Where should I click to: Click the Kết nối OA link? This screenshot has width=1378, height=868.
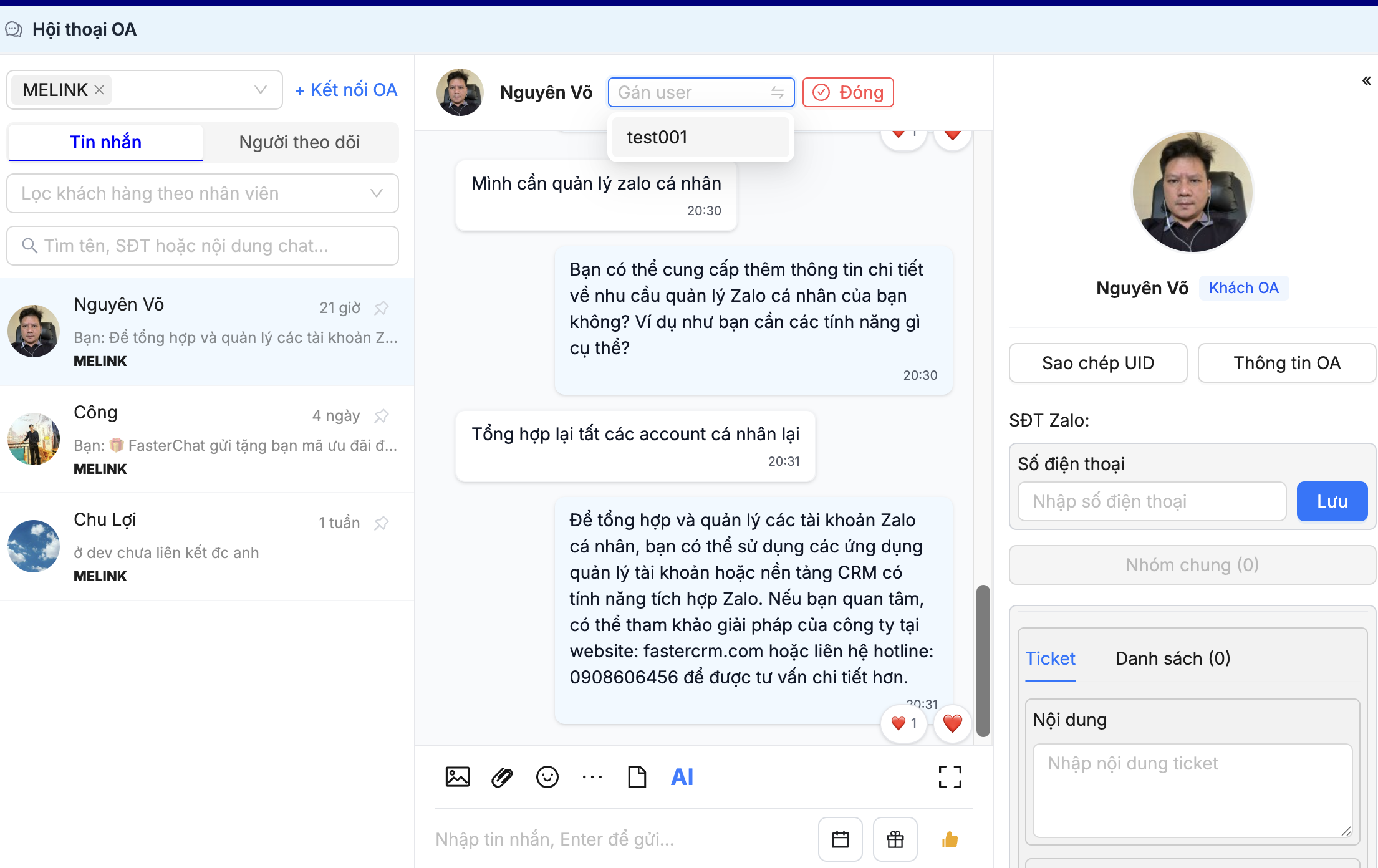click(346, 90)
